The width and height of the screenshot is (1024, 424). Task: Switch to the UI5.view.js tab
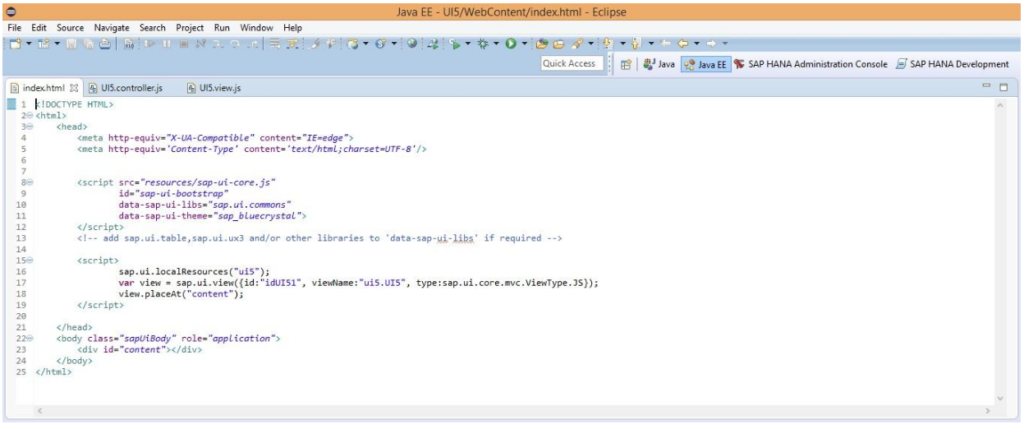point(213,88)
